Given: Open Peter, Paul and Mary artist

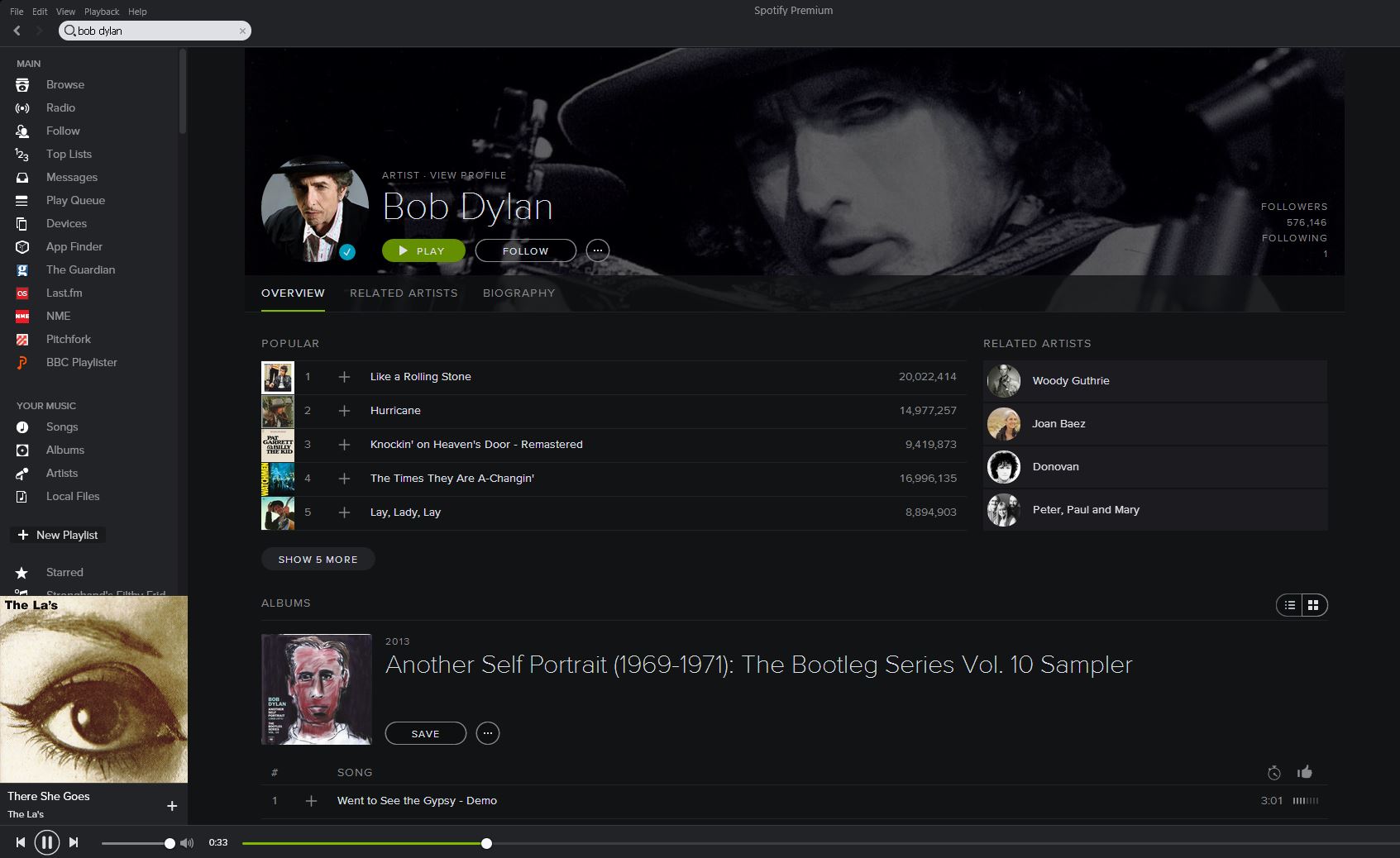Looking at the screenshot, I should tap(1155, 510).
